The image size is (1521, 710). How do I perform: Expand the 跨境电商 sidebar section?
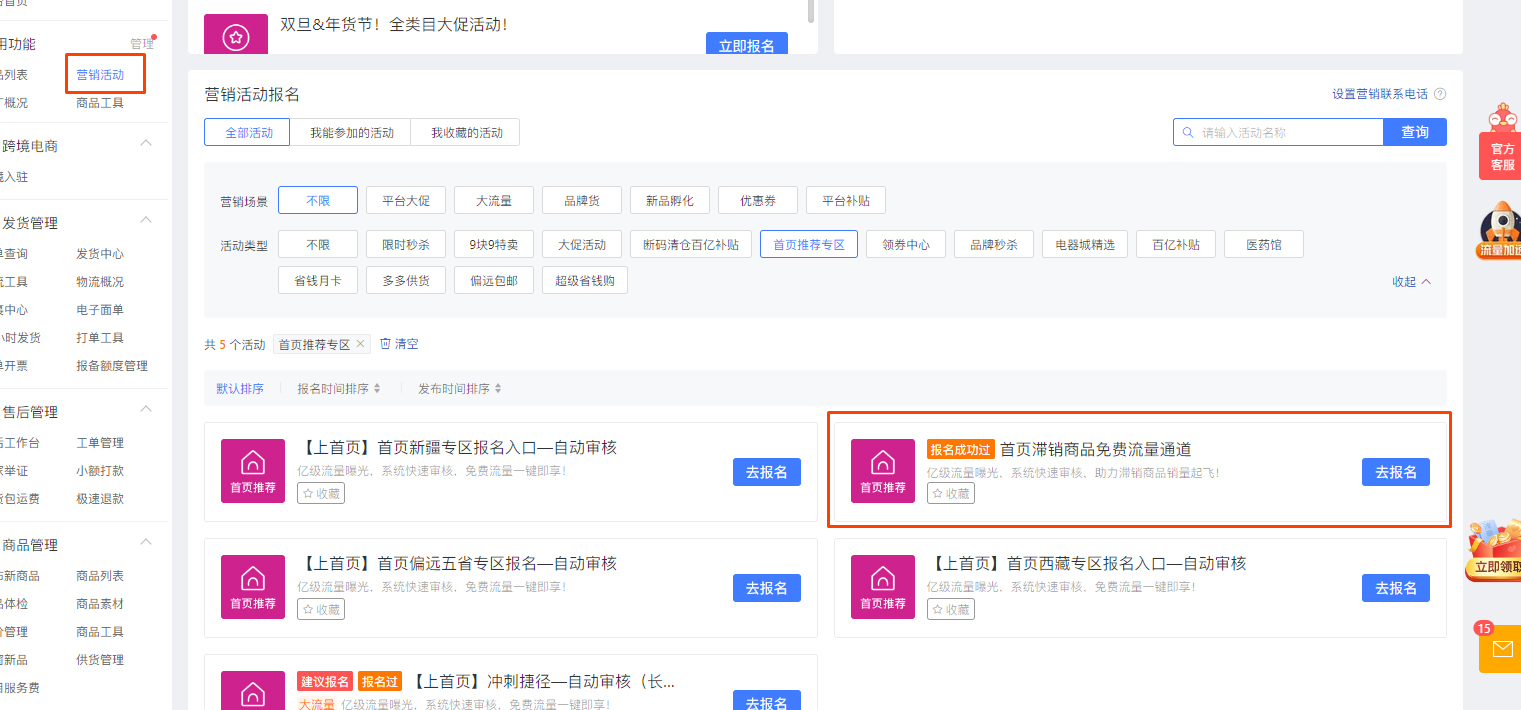[x=146, y=142]
